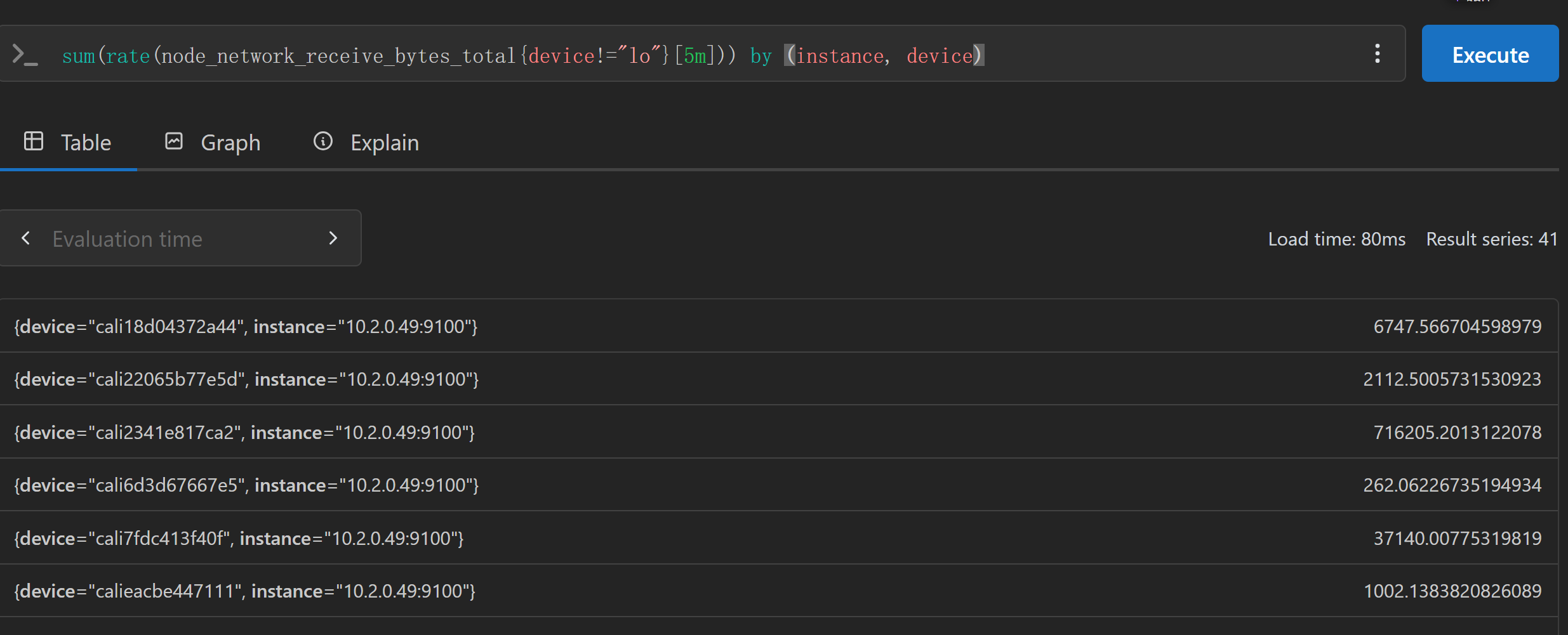Click the Graph chart icon
Image resolution: width=1568 pixels, height=635 pixels.
174,141
